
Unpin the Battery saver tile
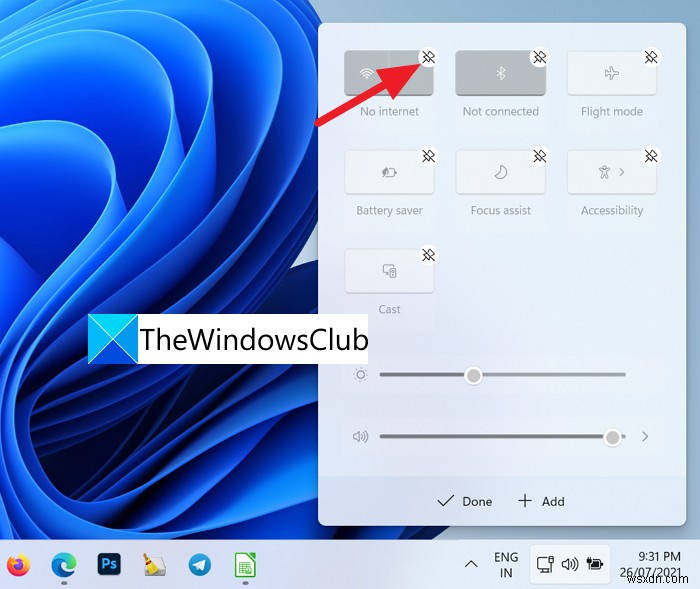(x=429, y=156)
